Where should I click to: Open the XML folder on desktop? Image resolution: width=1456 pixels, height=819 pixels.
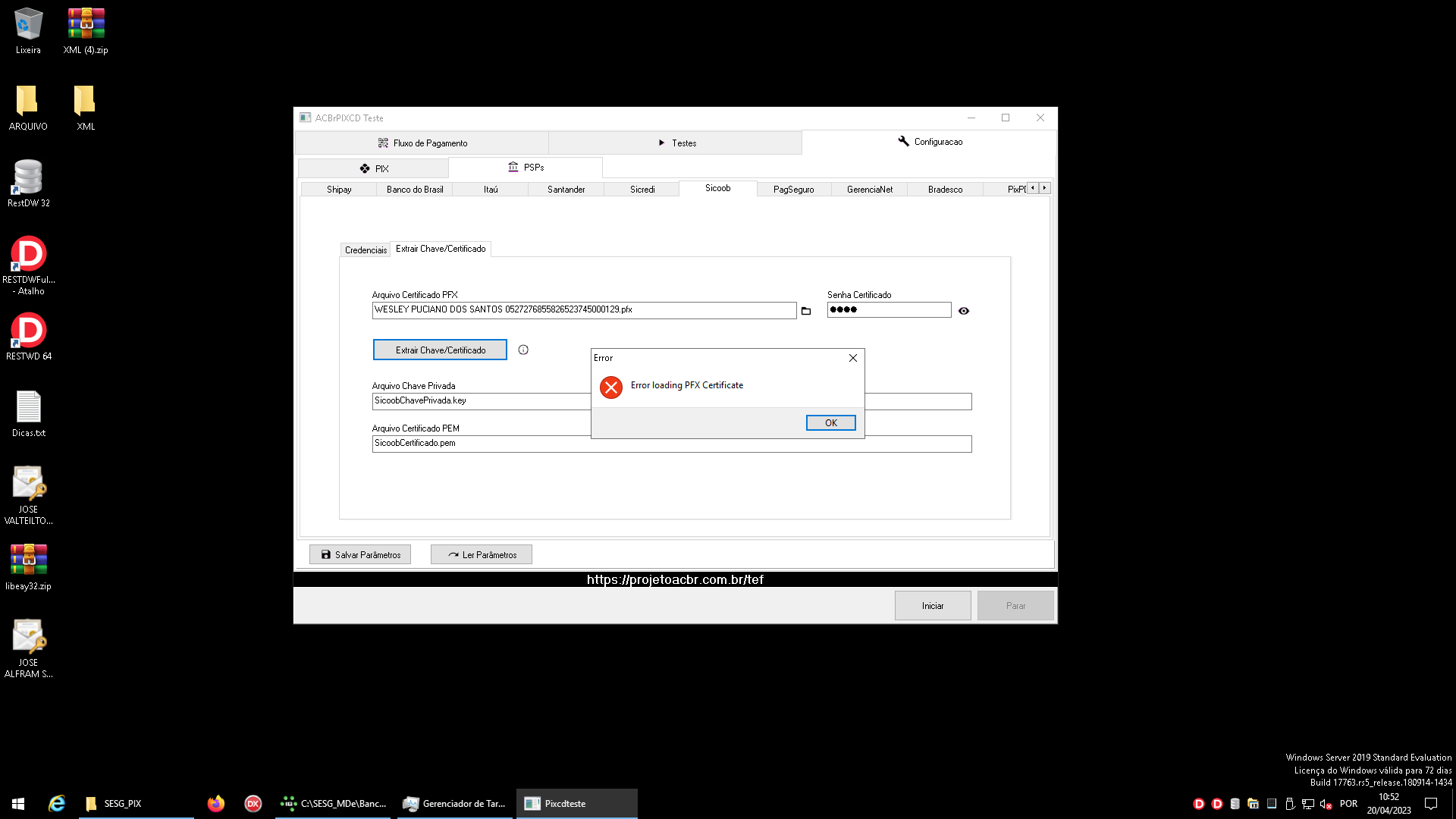(x=86, y=107)
